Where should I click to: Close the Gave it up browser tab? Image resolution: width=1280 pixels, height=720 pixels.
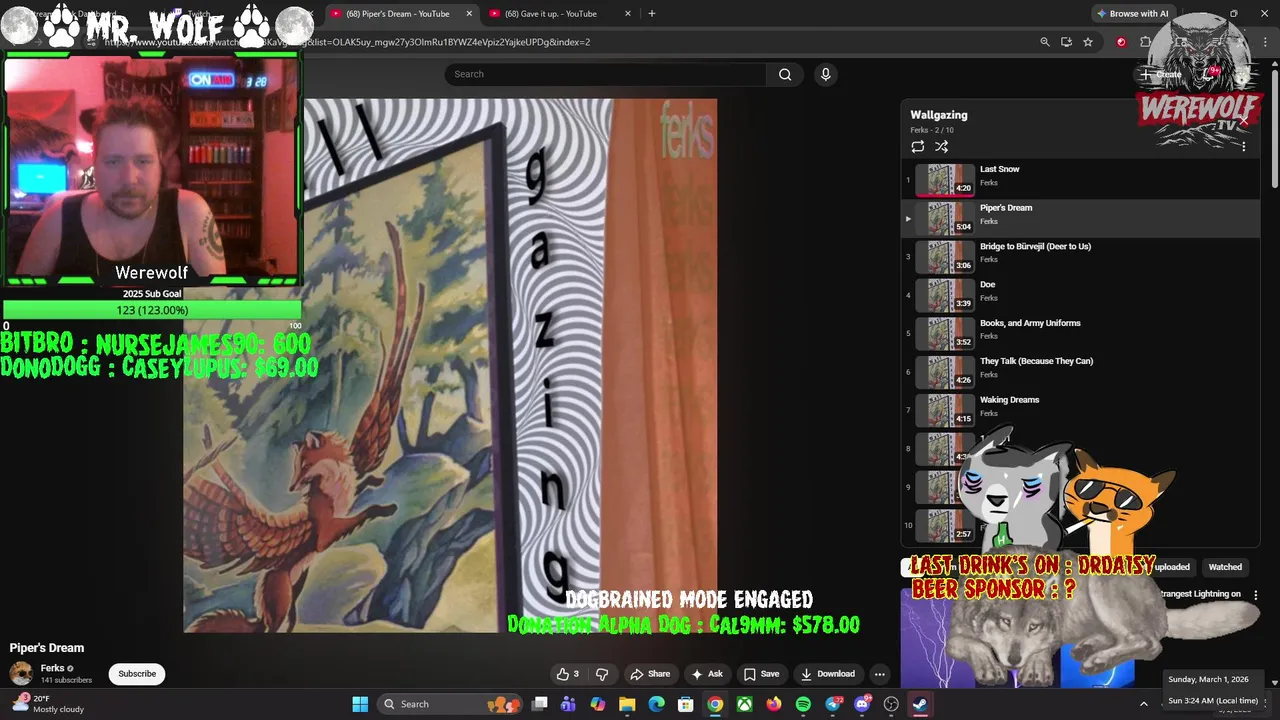coord(628,14)
